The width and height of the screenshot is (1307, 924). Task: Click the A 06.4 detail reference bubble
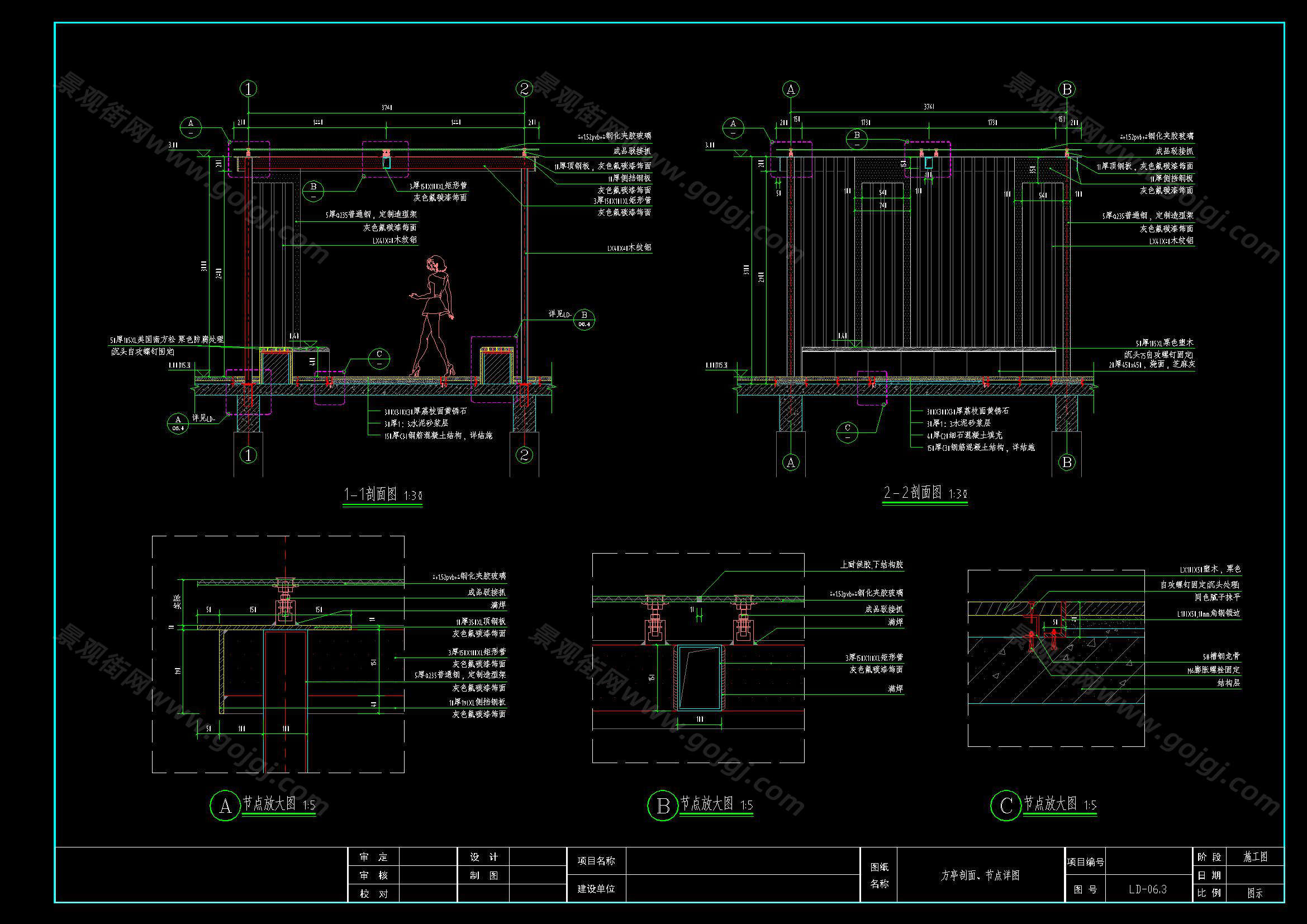(x=178, y=423)
